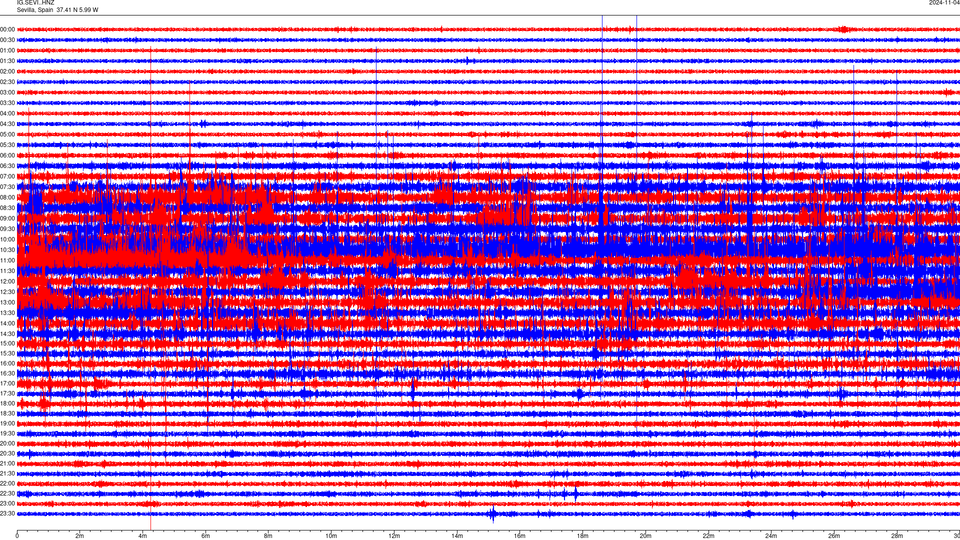960x540 pixels.
Task: Select the 01:30 time row label
Action: coord(7,61)
